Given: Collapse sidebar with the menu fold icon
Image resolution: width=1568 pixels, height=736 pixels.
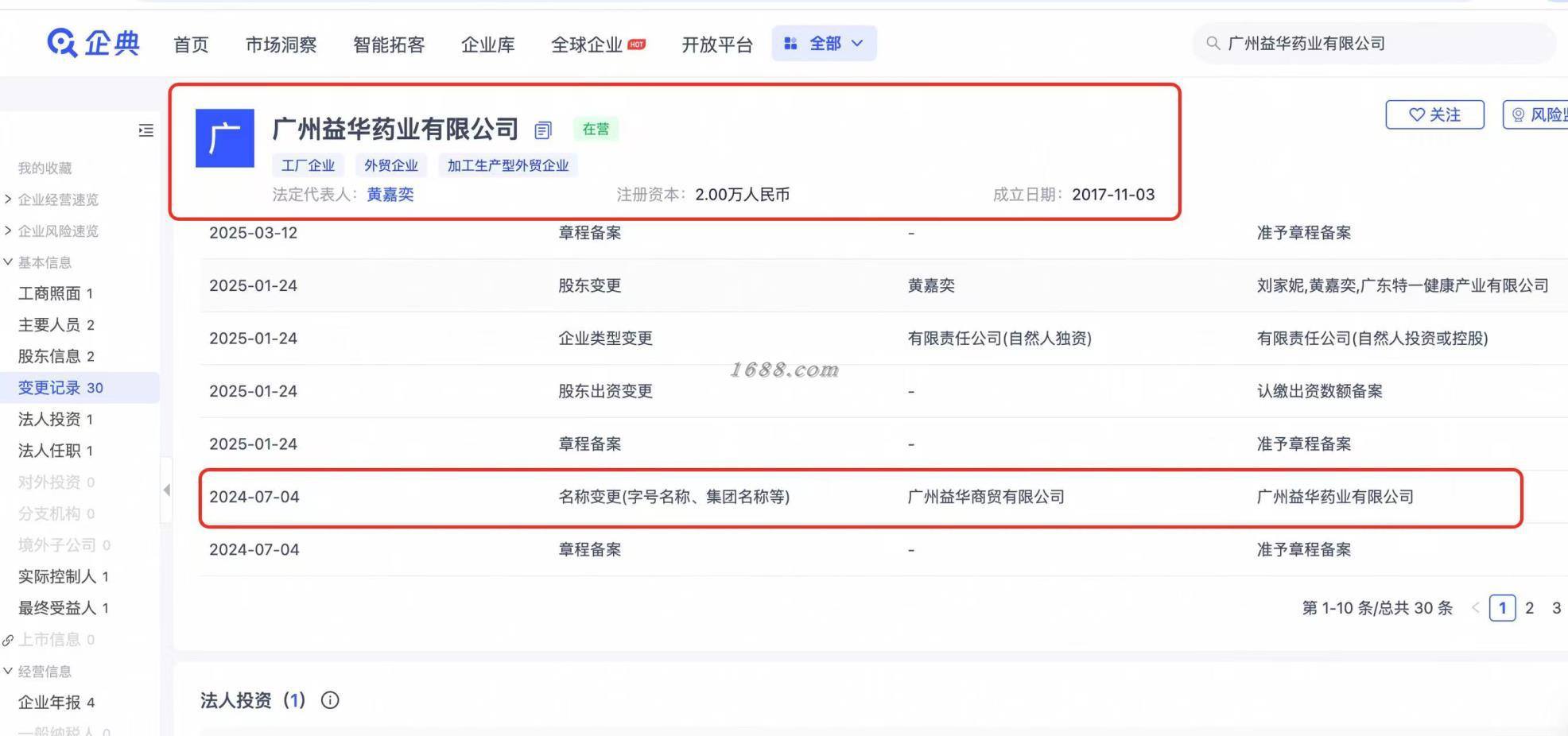Looking at the screenshot, I should tap(146, 130).
